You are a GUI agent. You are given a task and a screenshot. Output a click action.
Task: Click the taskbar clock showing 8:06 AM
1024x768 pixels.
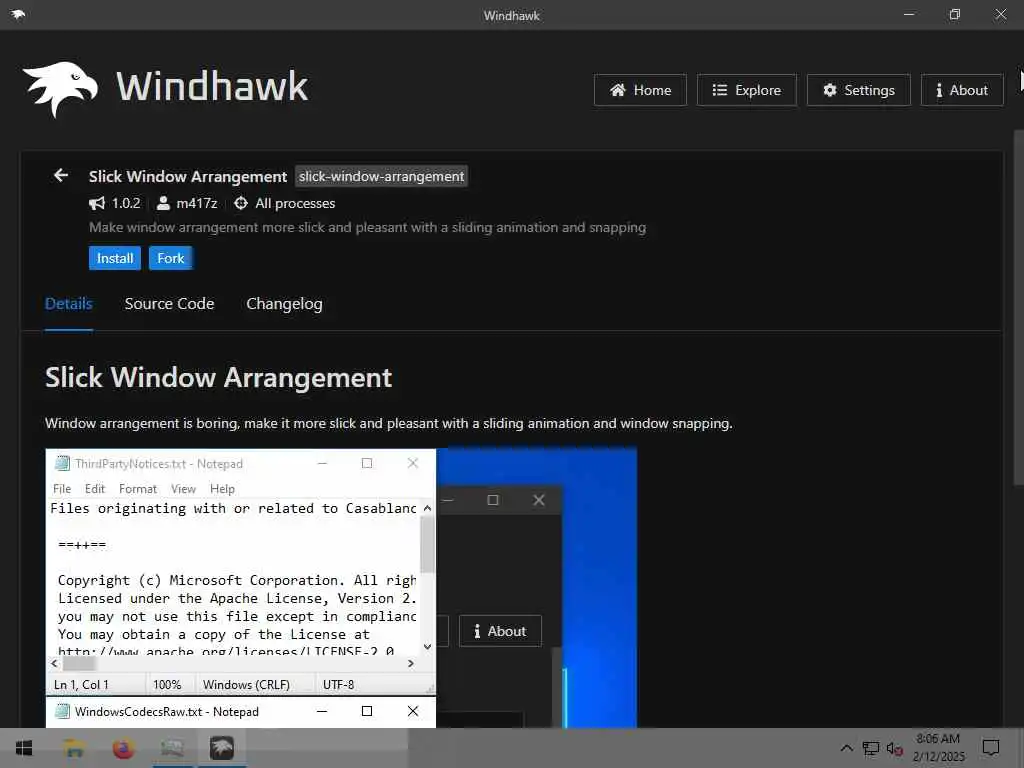[938, 748]
